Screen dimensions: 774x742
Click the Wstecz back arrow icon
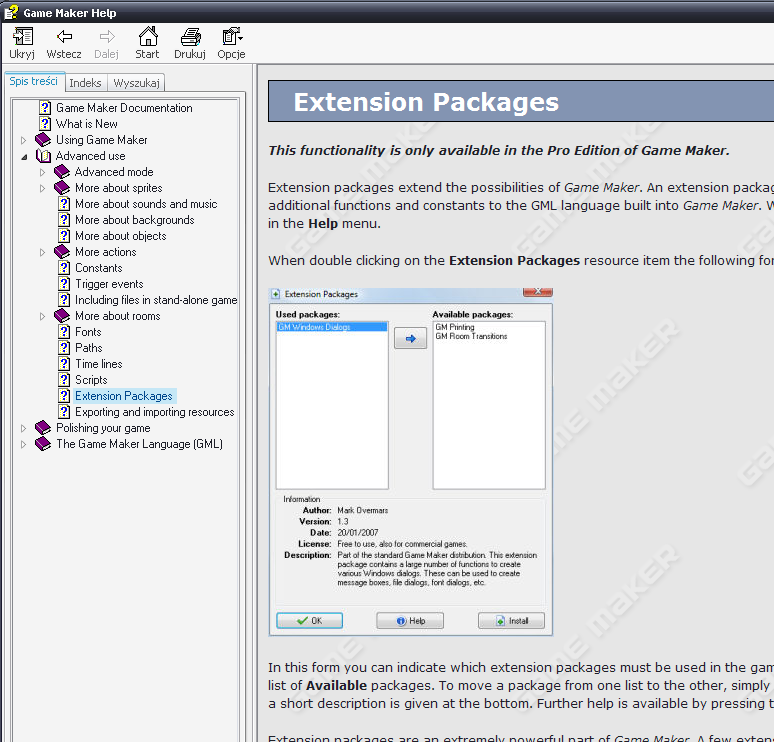(x=64, y=37)
